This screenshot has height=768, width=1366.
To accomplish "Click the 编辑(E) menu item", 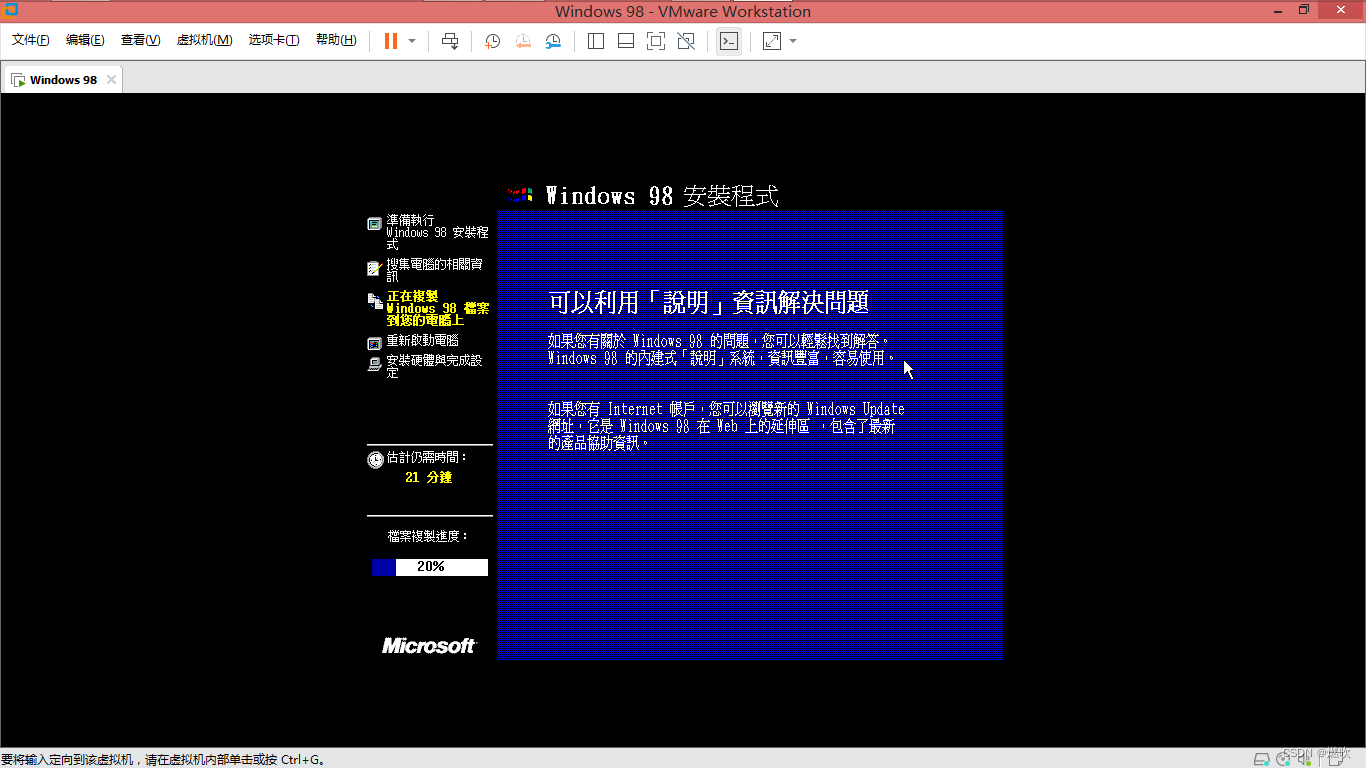I will coord(85,40).
